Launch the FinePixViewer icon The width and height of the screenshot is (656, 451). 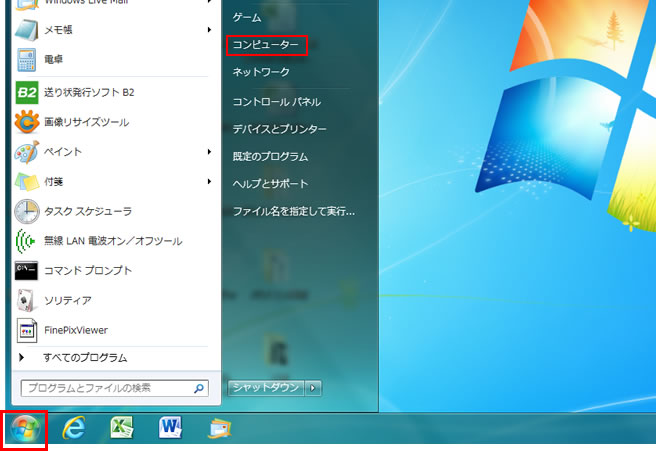[x=27, y=330]
